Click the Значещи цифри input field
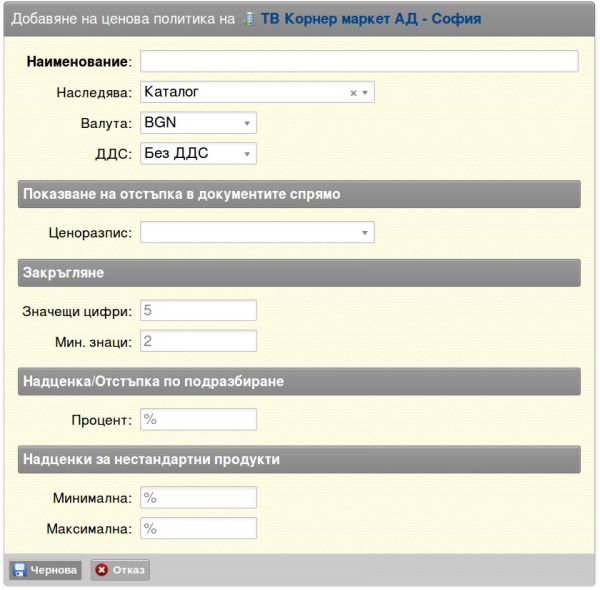 coord(198,310)
